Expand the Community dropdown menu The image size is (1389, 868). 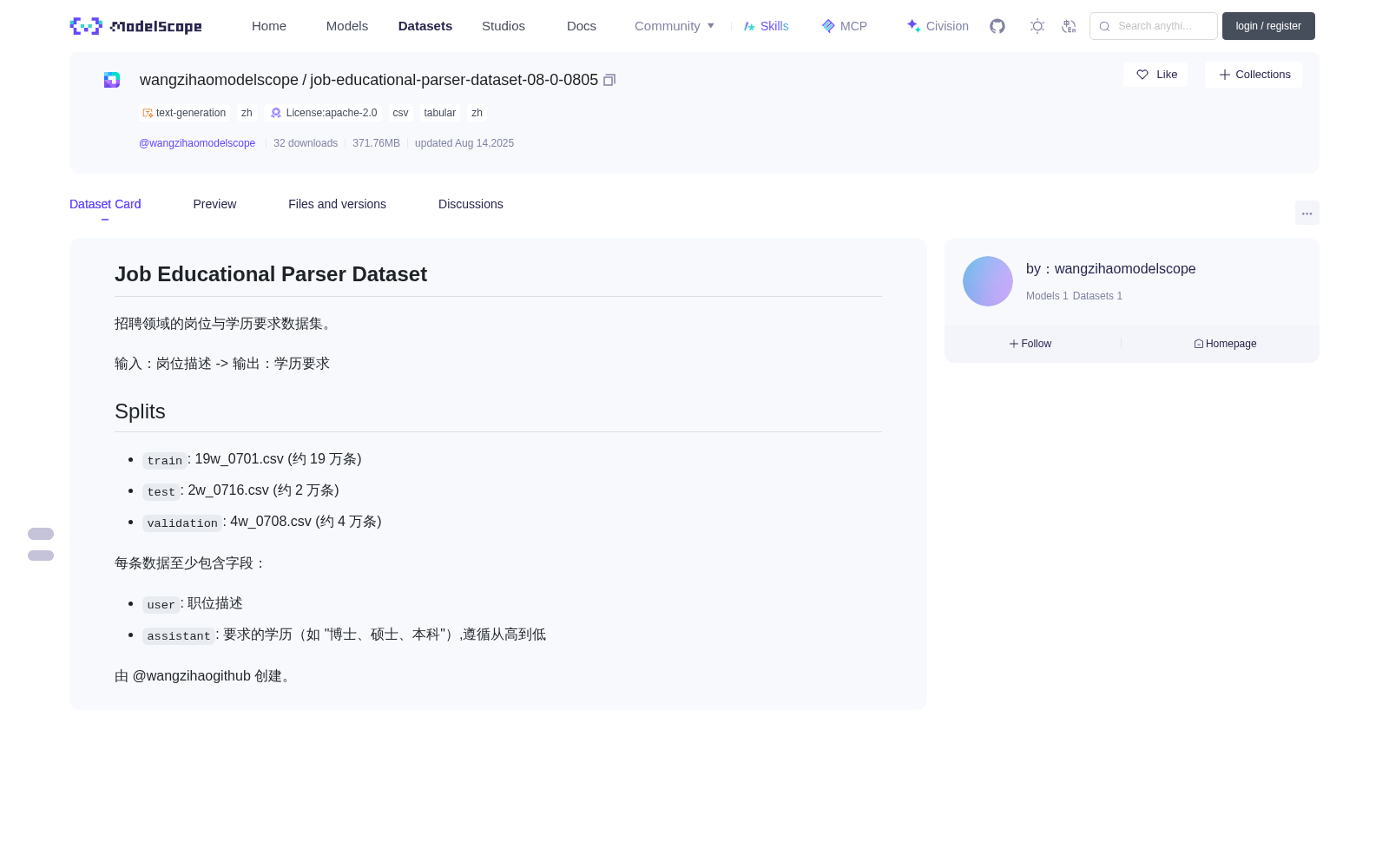[x=675, y=26]
